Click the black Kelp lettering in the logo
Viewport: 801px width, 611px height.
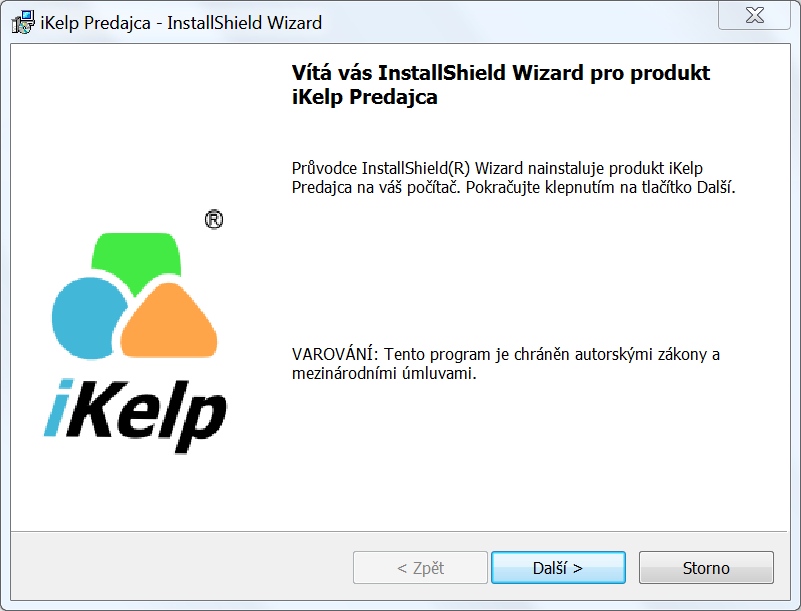[151, 416]
